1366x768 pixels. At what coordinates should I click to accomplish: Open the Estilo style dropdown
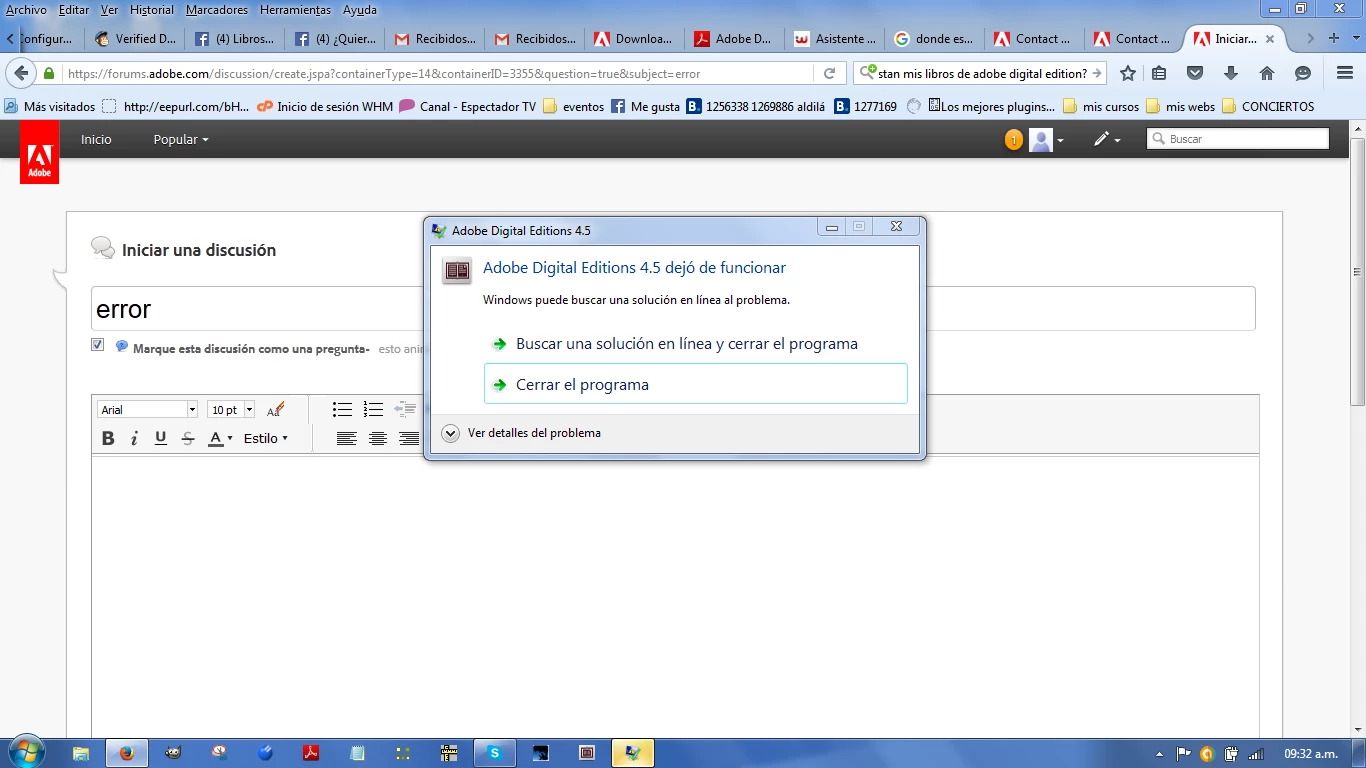266,438
